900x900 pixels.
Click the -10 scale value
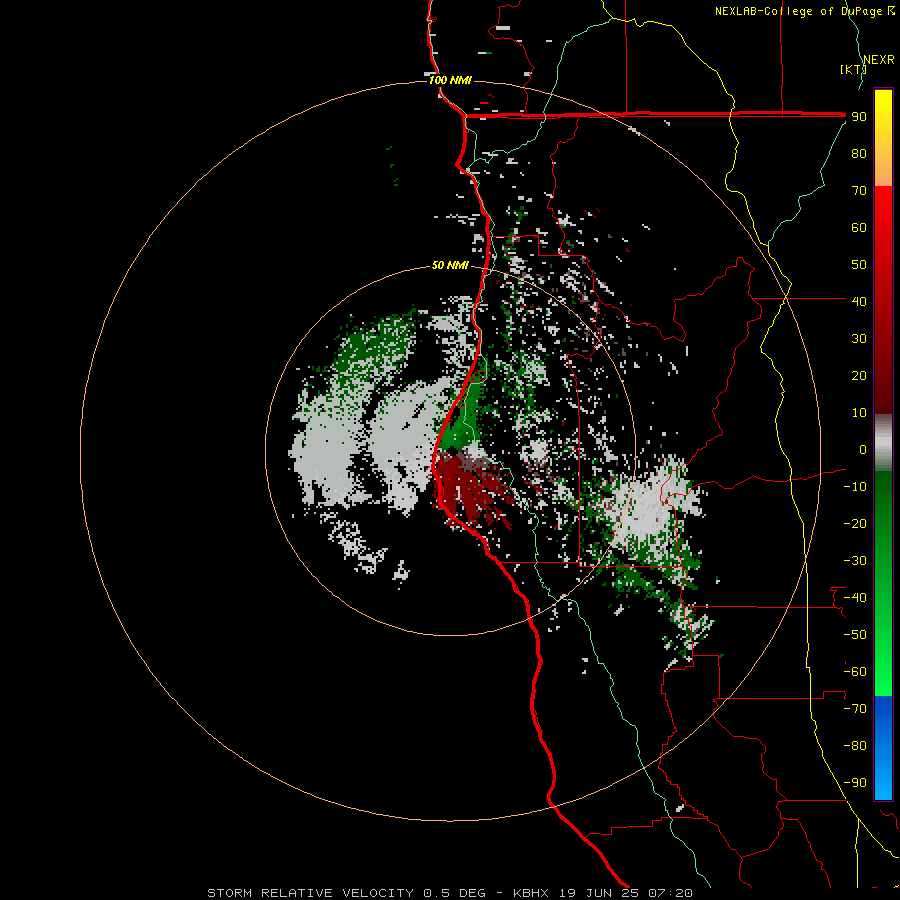(x=855, y=487)
